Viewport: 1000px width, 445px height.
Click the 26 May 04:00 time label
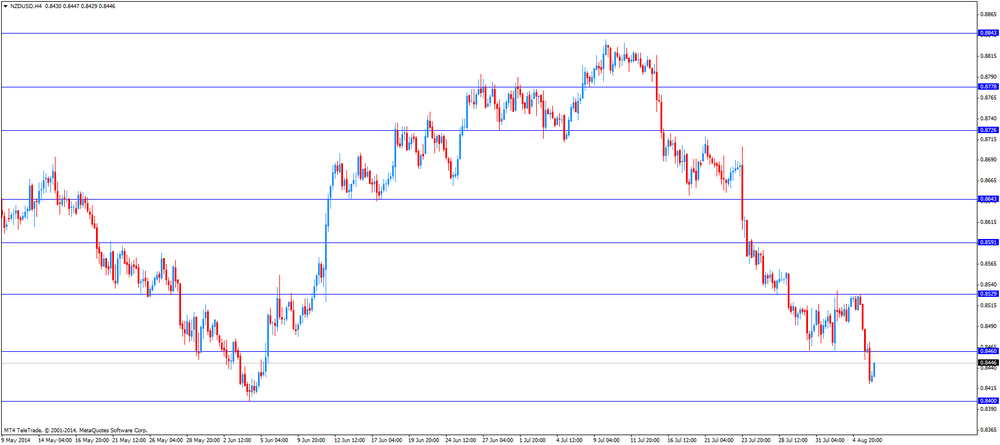pos(165,441)
